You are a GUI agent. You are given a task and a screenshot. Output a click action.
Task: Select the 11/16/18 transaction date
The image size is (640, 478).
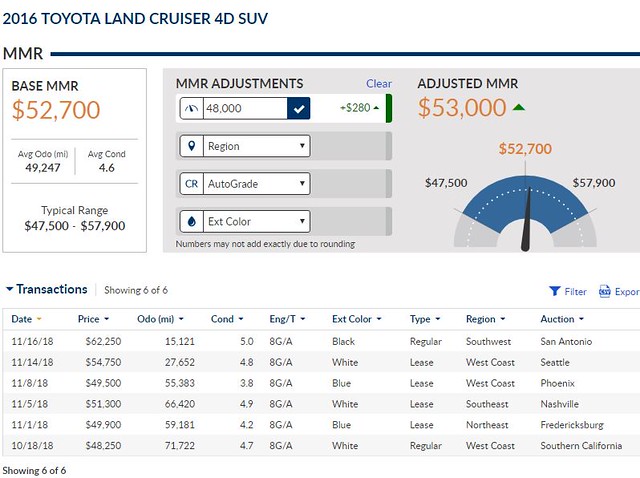click(x=32, y=341)
